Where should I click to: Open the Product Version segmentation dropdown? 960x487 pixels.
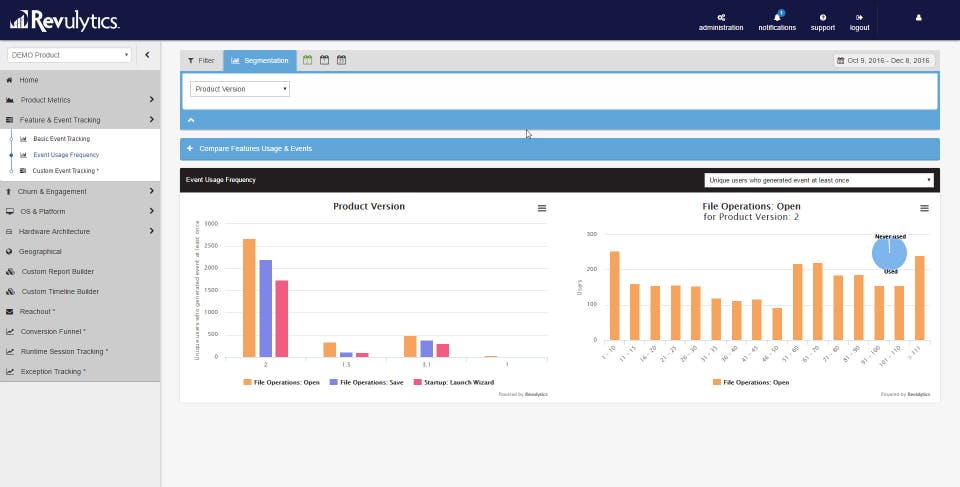click(x=239, y=89)
